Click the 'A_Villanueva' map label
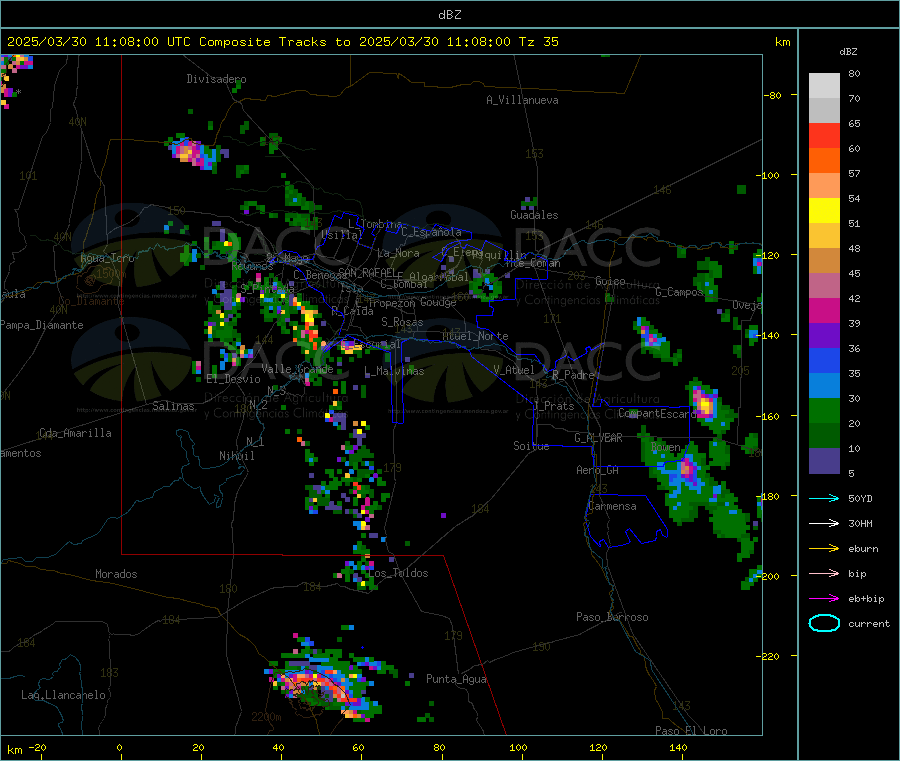The height and width of the screenshot is (761, 900). point(522,100)
